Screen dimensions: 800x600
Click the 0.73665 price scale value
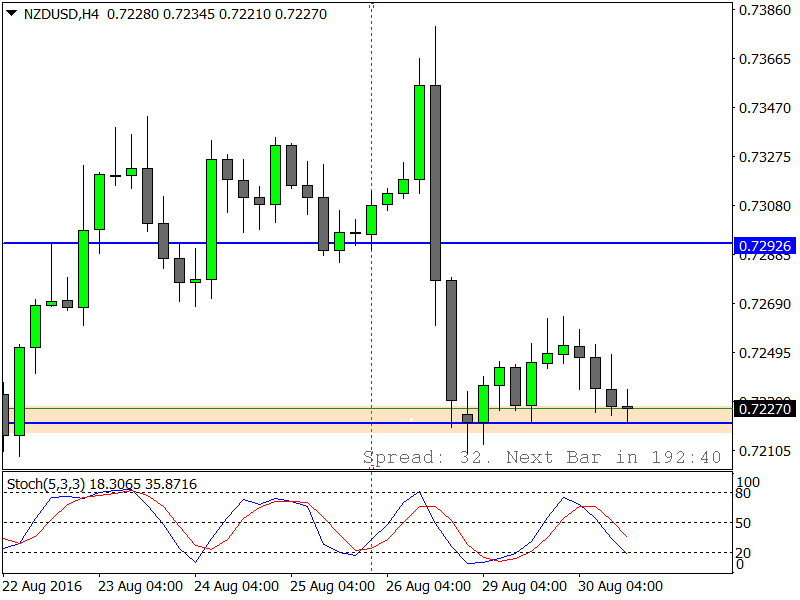764,59
